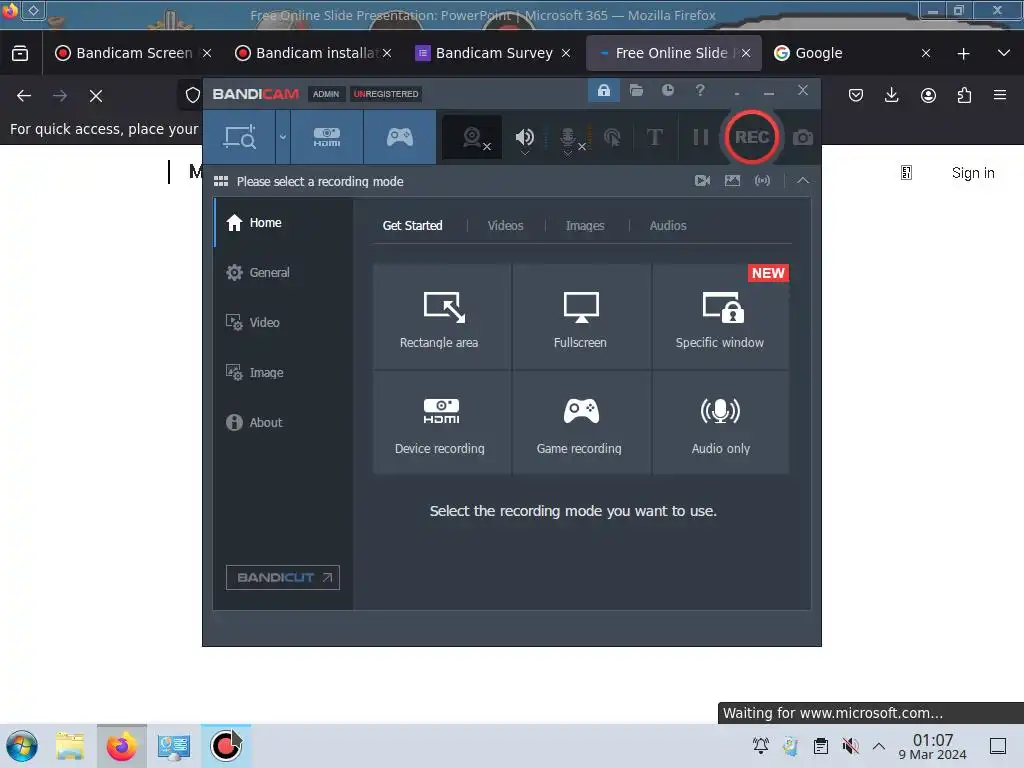Screen dimensions: 1024x768
Task: Select HDMI device recording mode in toolbar
Action: click(x=327, y=137)
